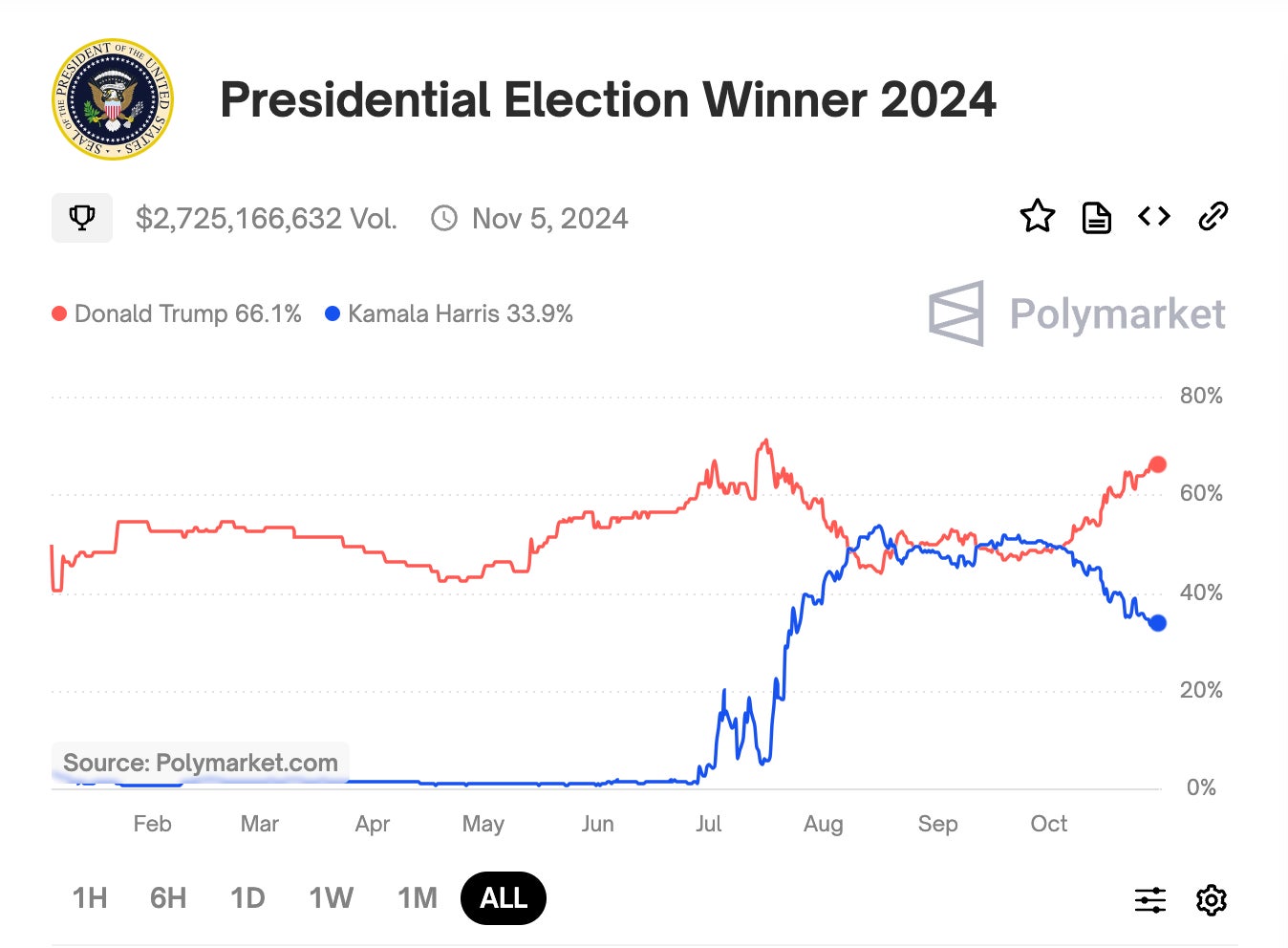Click the clock icon near Nov 5 date
1288x948 pixels.
[445, 217]
